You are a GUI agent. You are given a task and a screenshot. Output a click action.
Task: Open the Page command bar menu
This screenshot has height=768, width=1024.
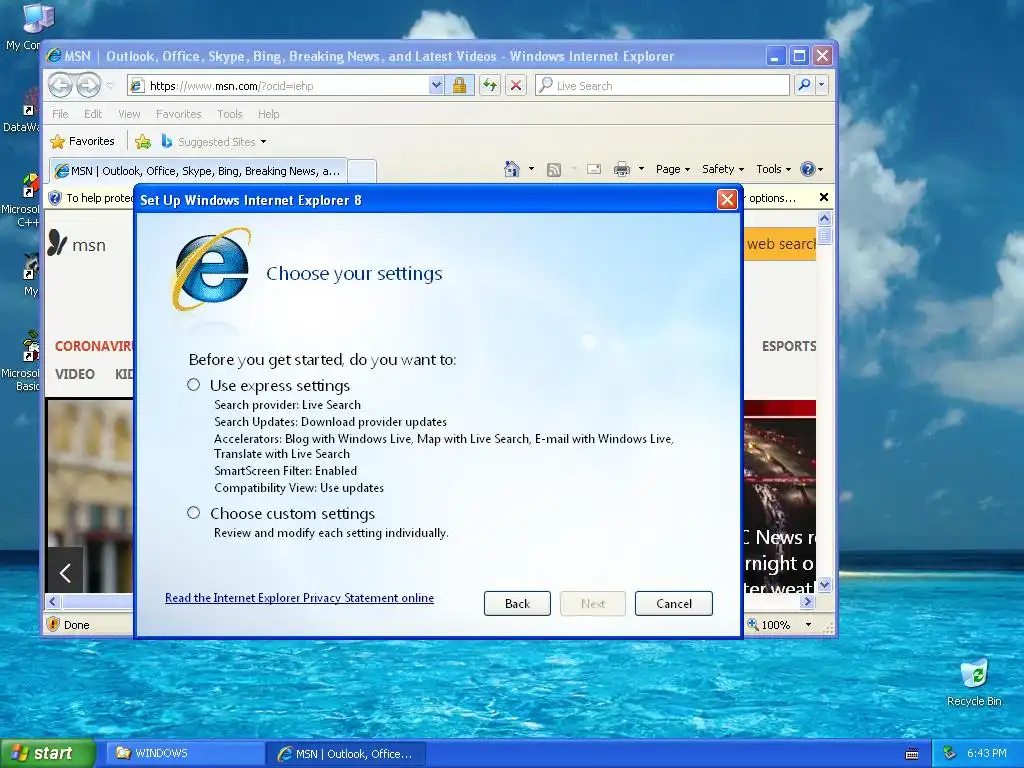673,169
